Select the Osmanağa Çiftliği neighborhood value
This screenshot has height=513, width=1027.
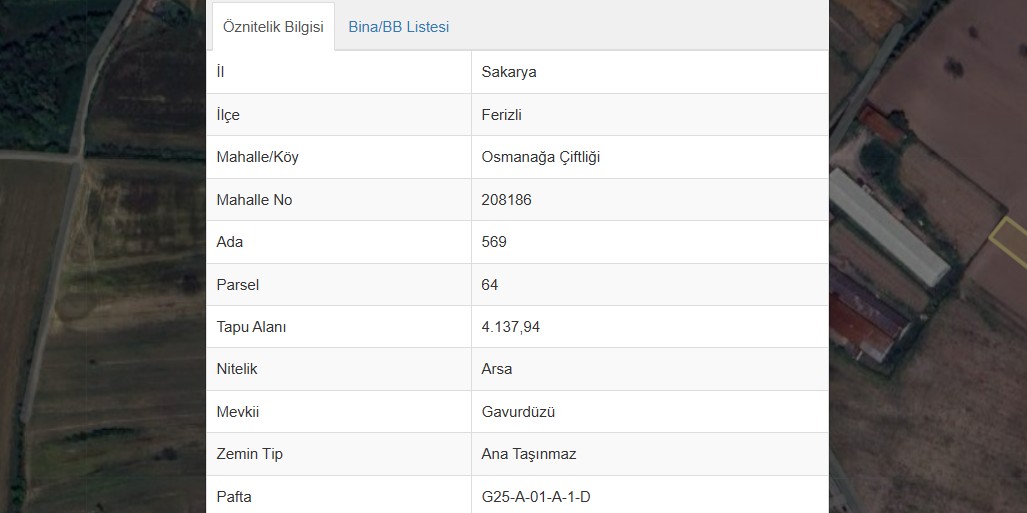point(541,157)
